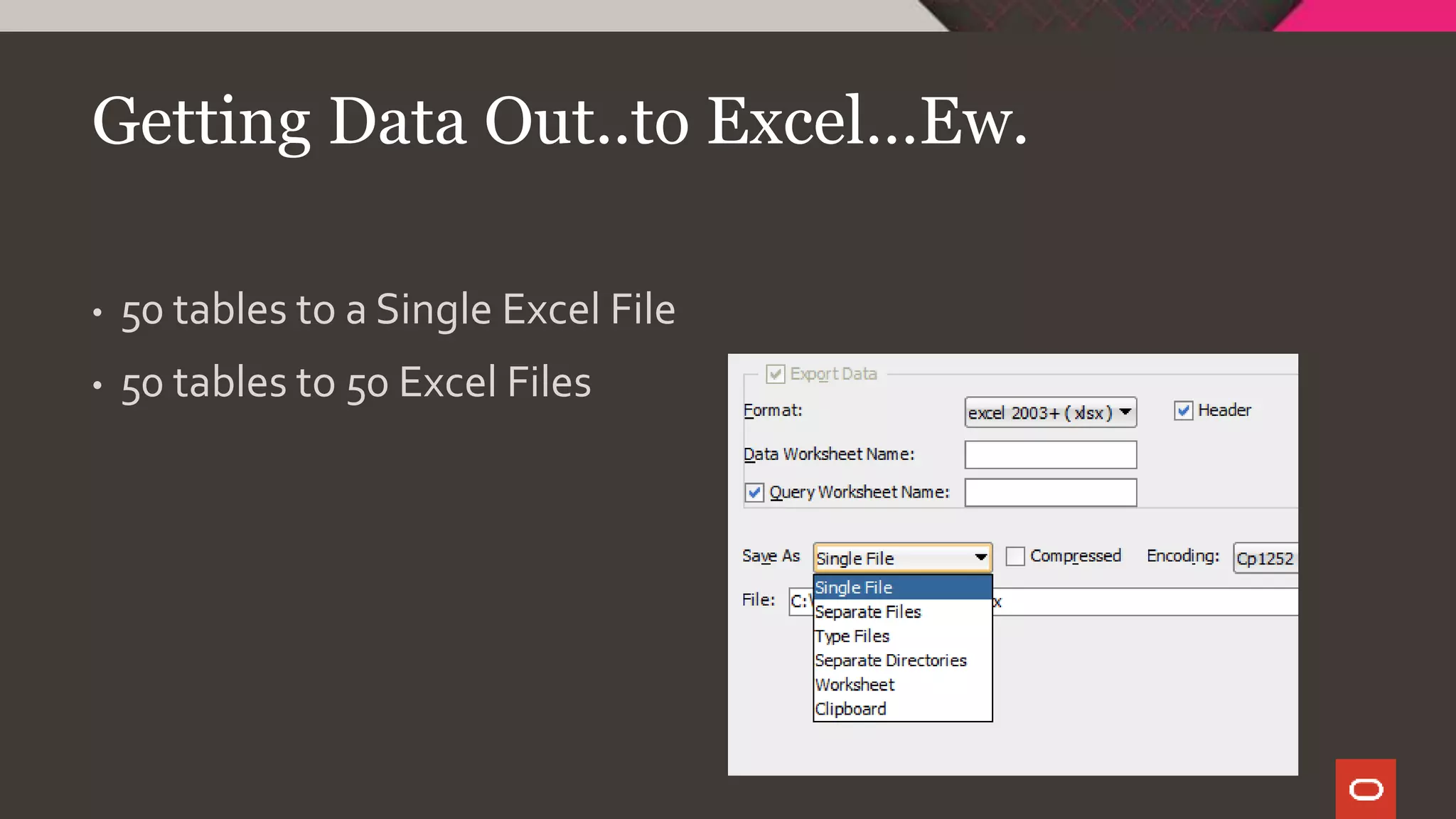
Task: Open the Encoding dropdown showing Cp1252
Action: pyautogui.click(x=1265, y=558)
